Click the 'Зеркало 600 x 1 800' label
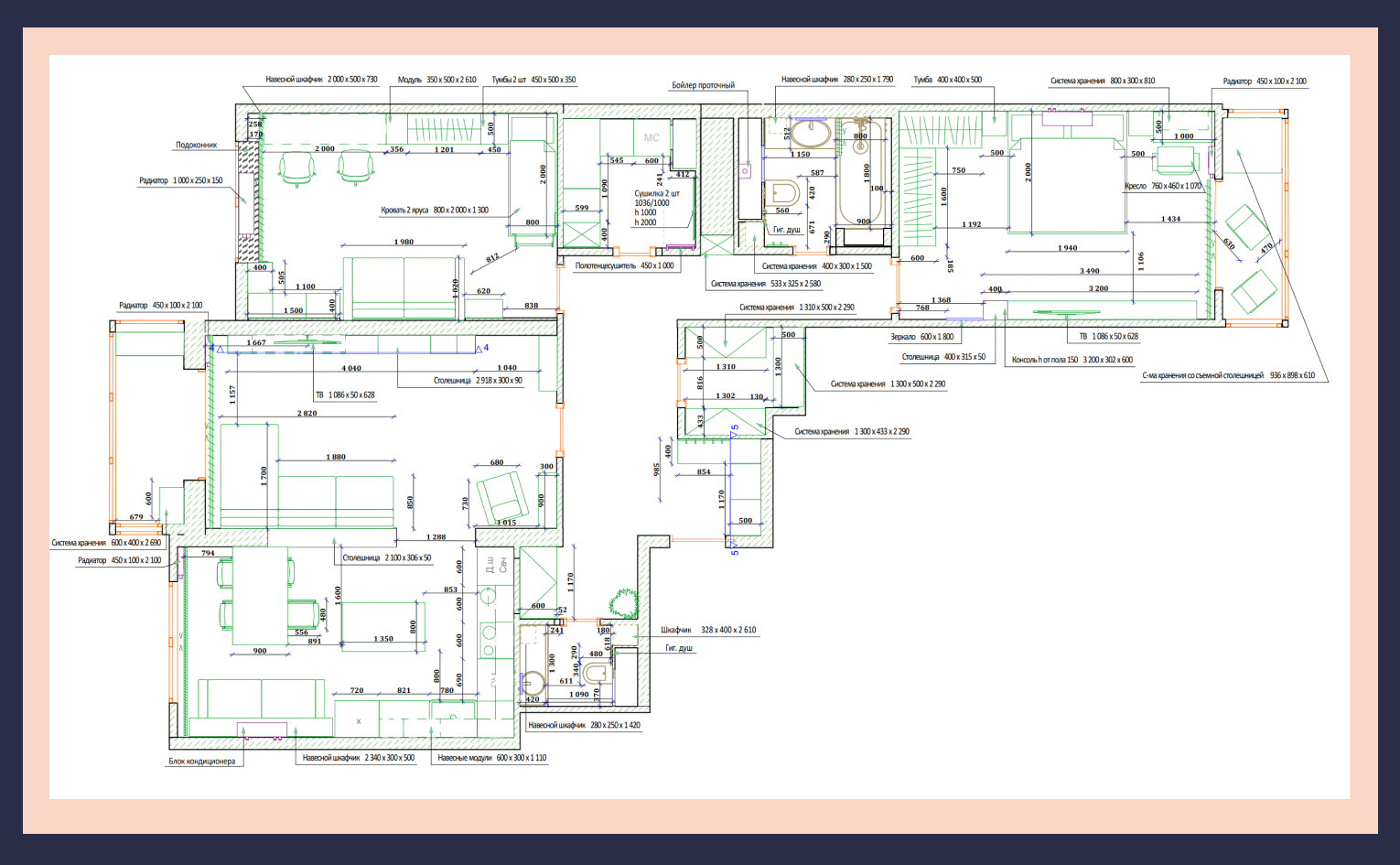The width and height of the screenshot is (1400, 865). (x=921, y=337)
